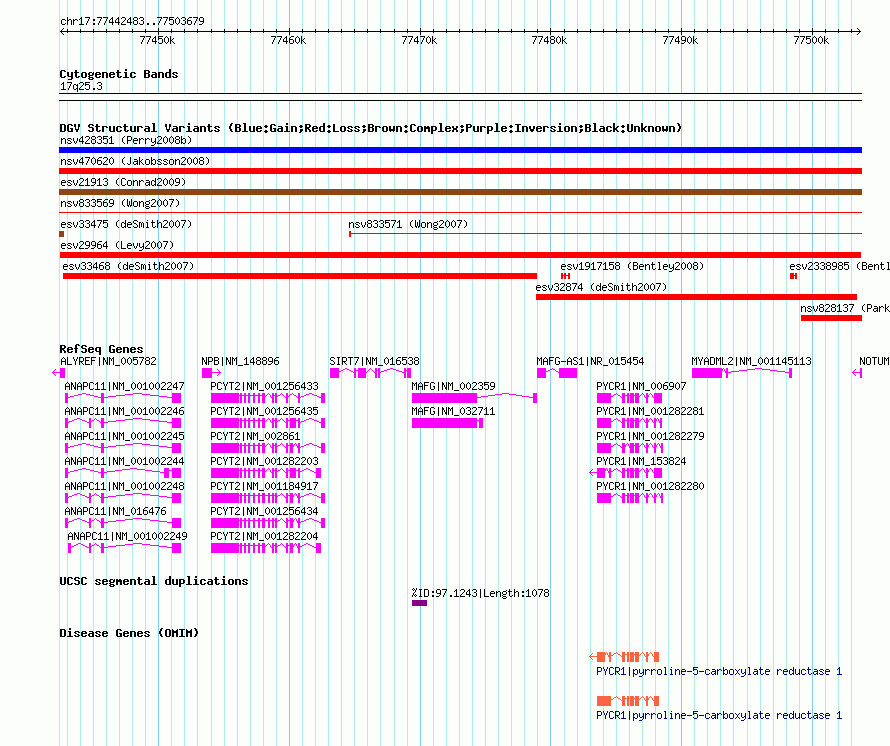Screen dimensions: 890x746
Task: Open the esv2338985 variant label
Action: pos(839,266)
